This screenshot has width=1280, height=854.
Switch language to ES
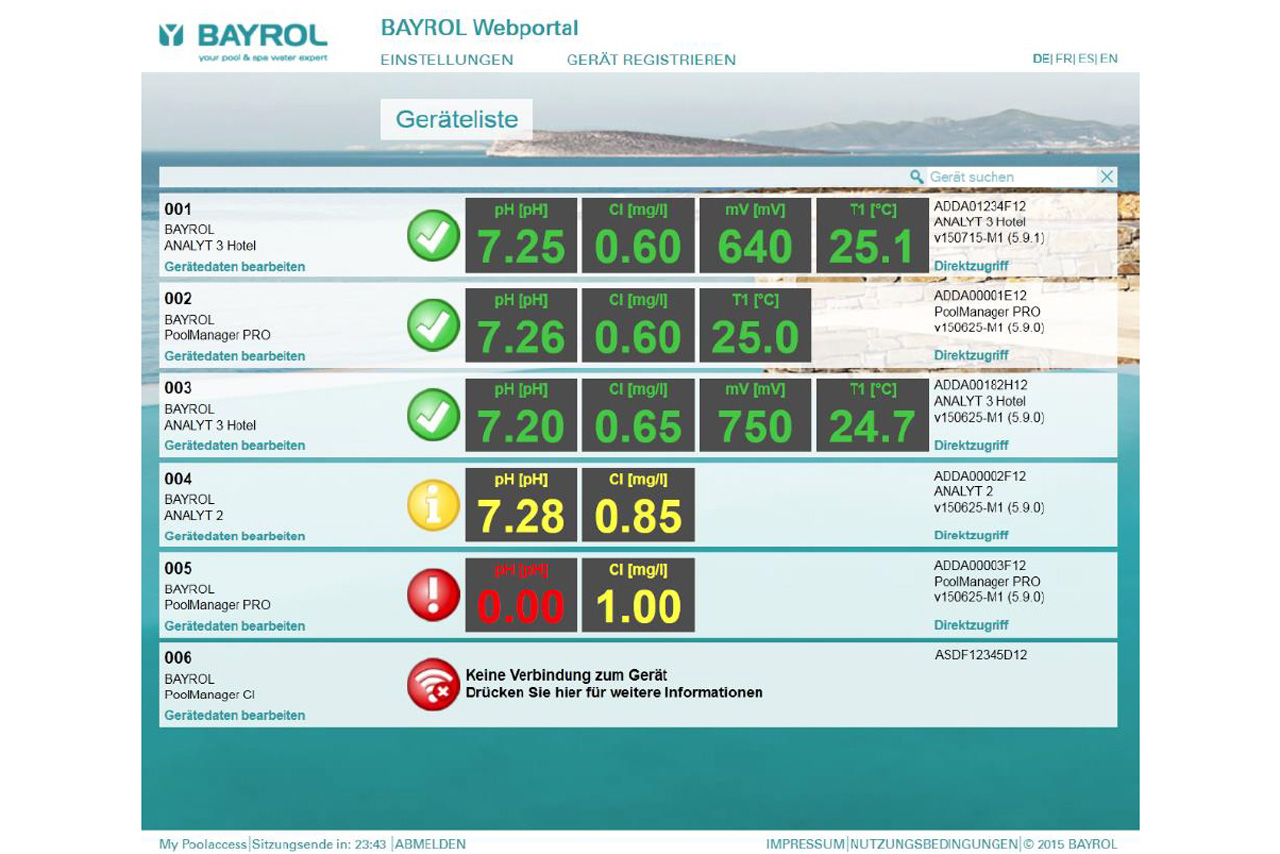pos(1086,59)
